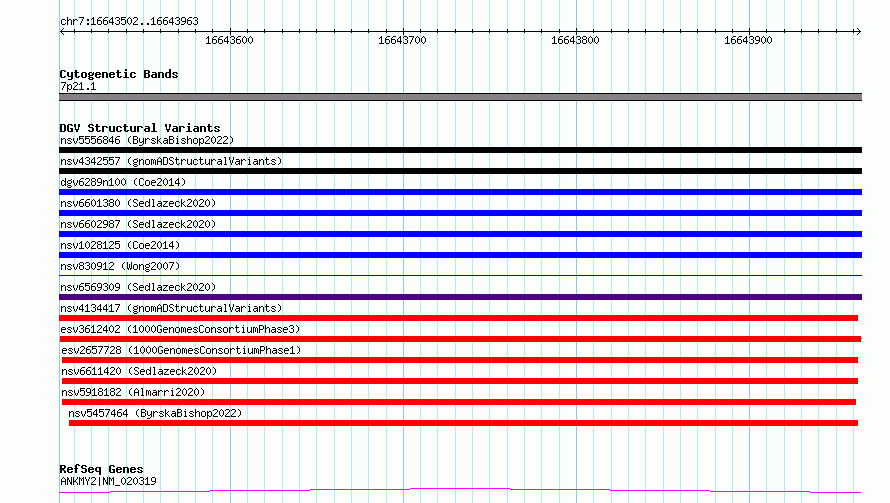Open the ANKMY2|NM_020319 gene label
Screen dimensions: 890x503
point(108,481)
